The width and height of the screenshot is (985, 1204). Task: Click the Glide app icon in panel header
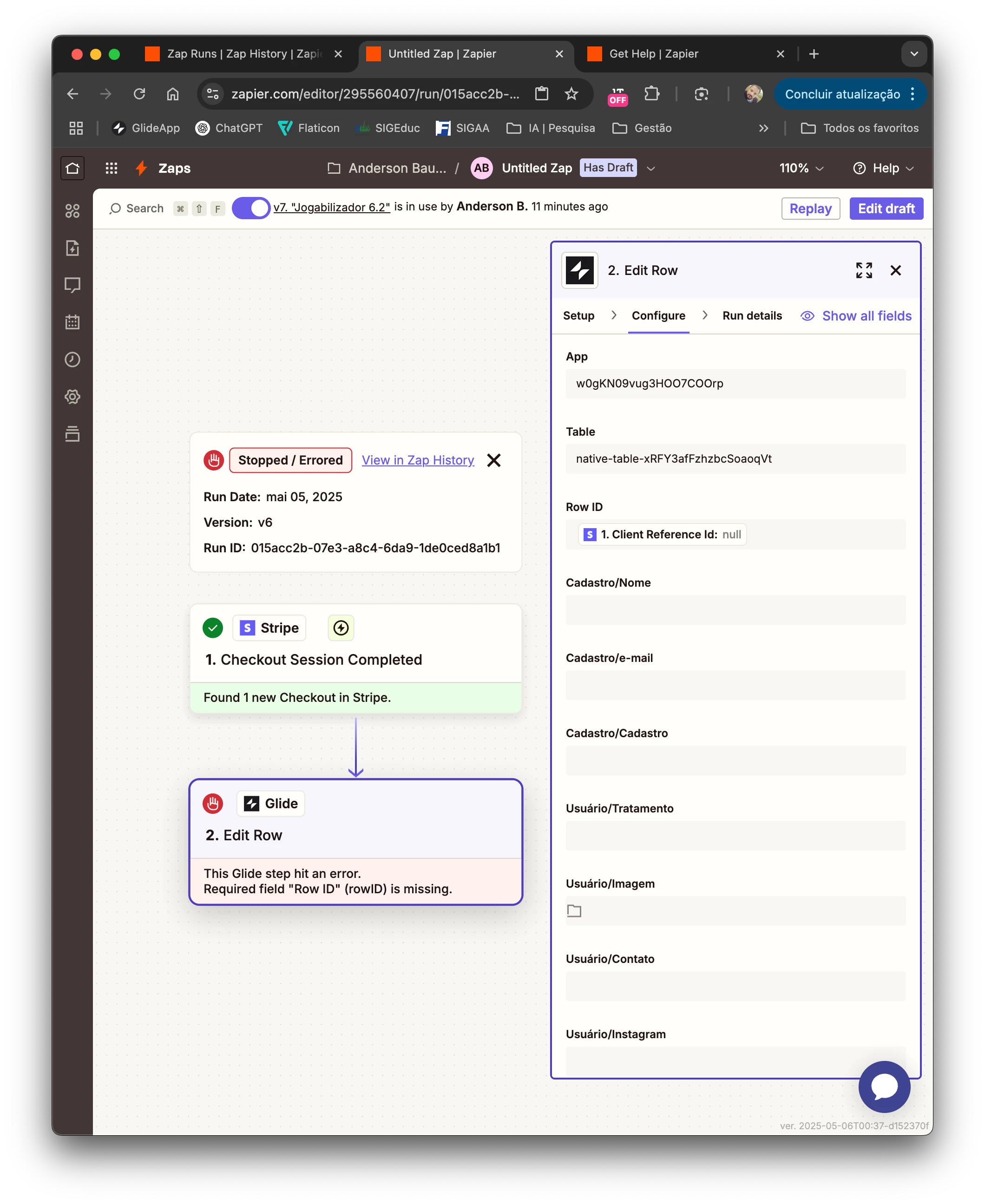tap(579, 270)
